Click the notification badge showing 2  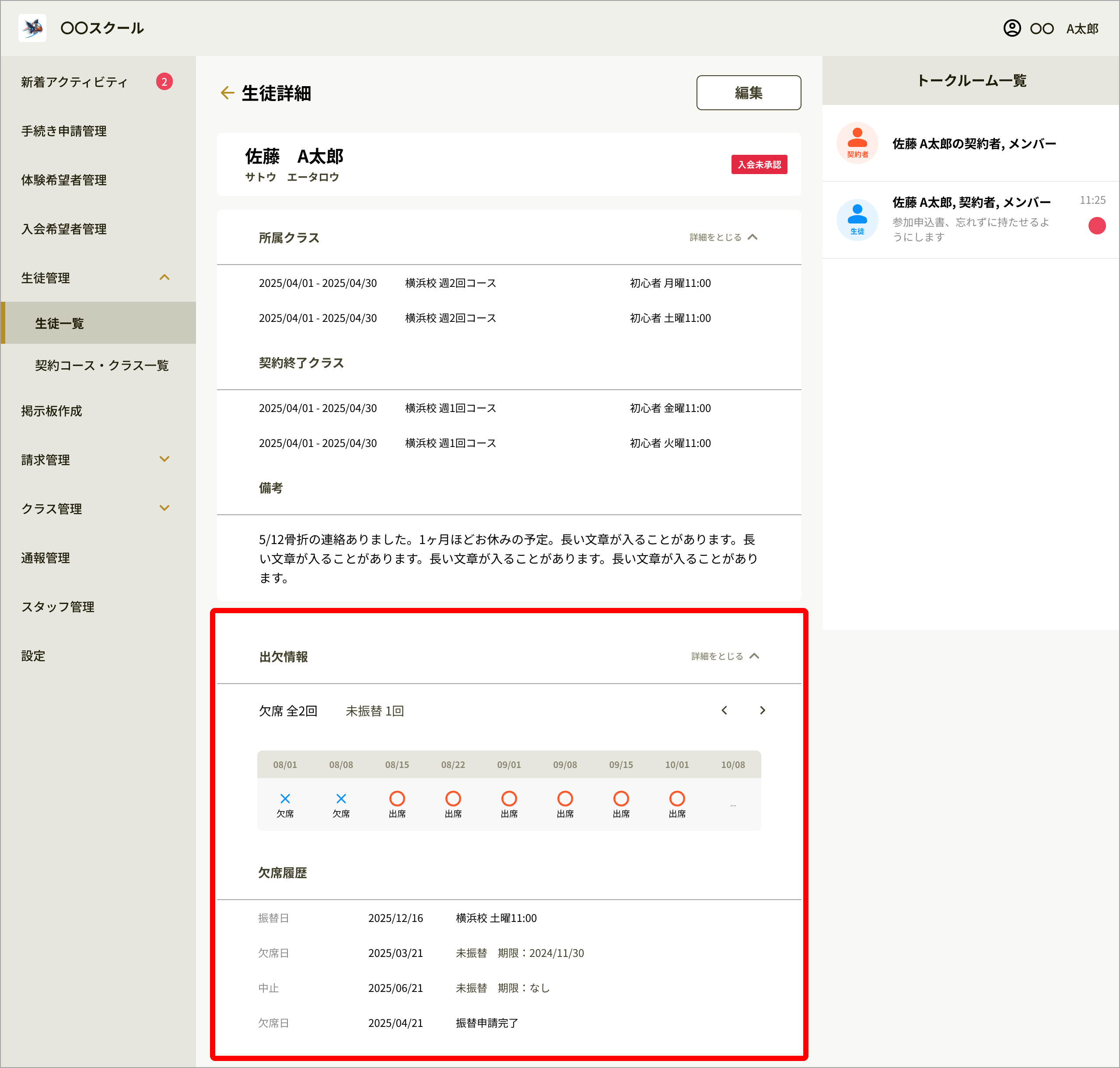pyautogui.click(x=164, y=82)
